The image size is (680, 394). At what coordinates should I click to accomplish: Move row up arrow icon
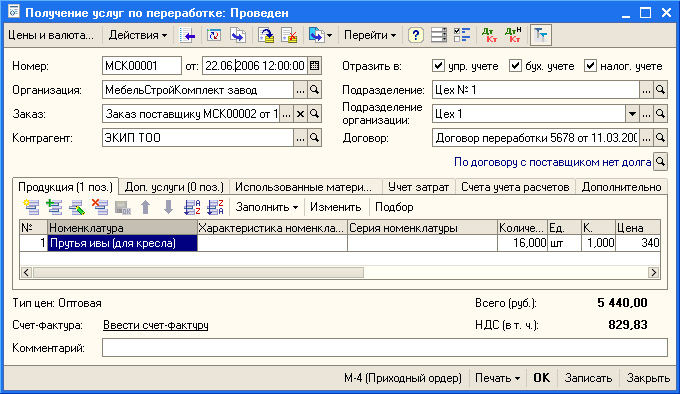pyautogui.click(x=146, y=207)
